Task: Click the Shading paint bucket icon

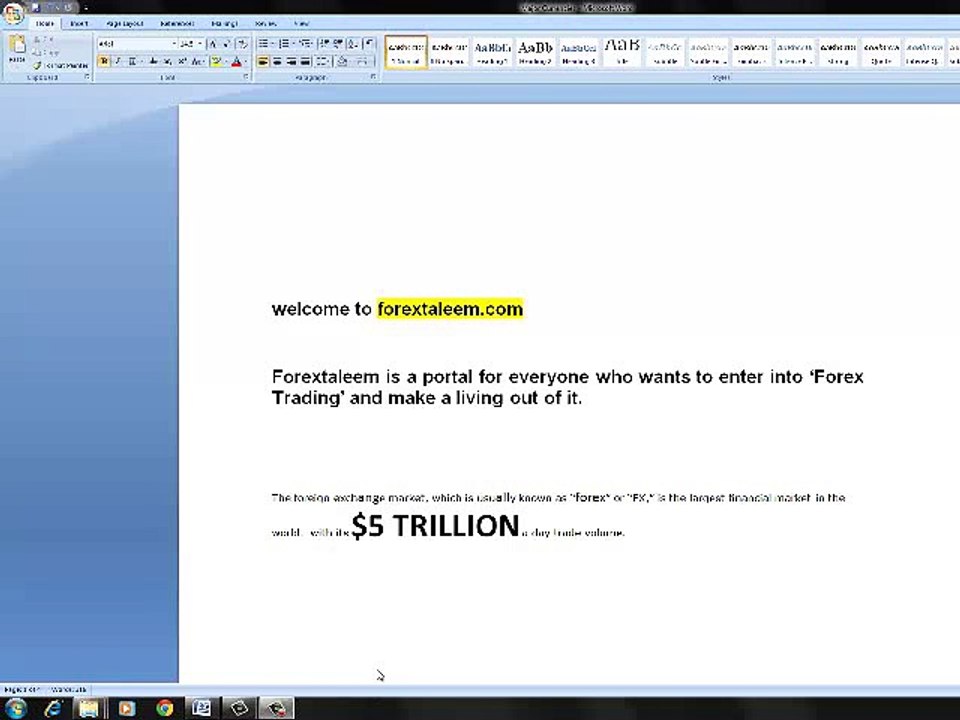Action: 344,61
